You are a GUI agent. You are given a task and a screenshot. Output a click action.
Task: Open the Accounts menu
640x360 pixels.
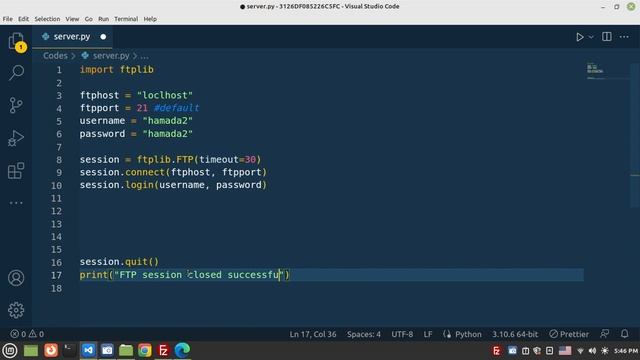pyautogui.click(x=16, y=278)
